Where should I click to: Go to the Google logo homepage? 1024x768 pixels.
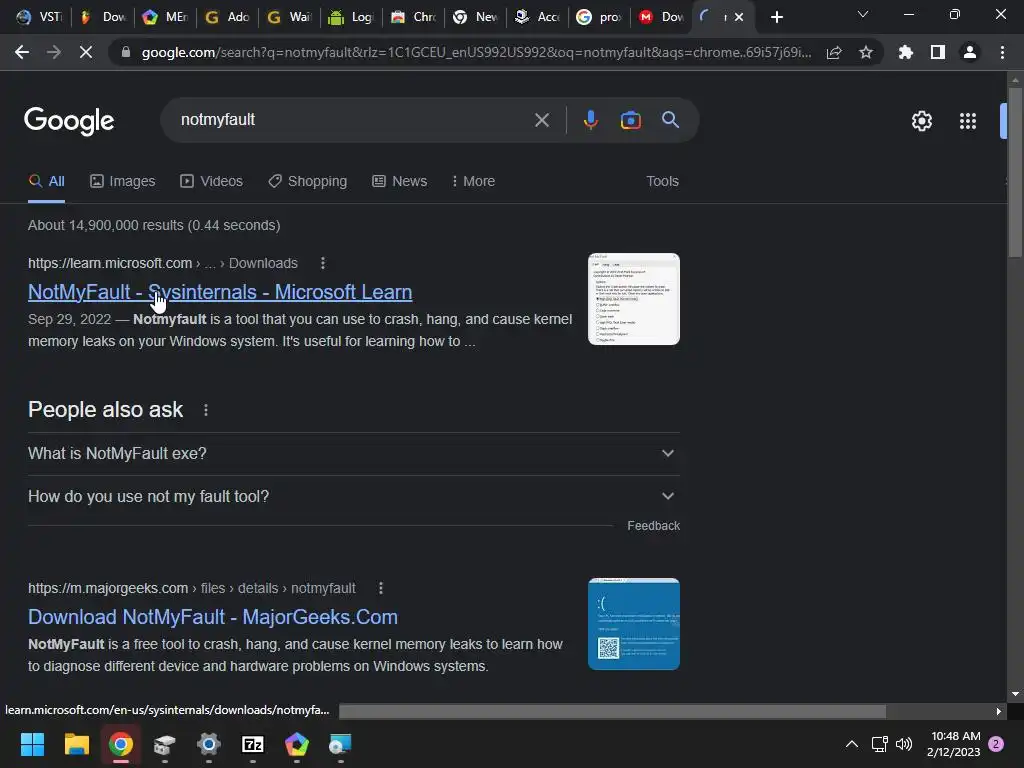pos(69,121)
